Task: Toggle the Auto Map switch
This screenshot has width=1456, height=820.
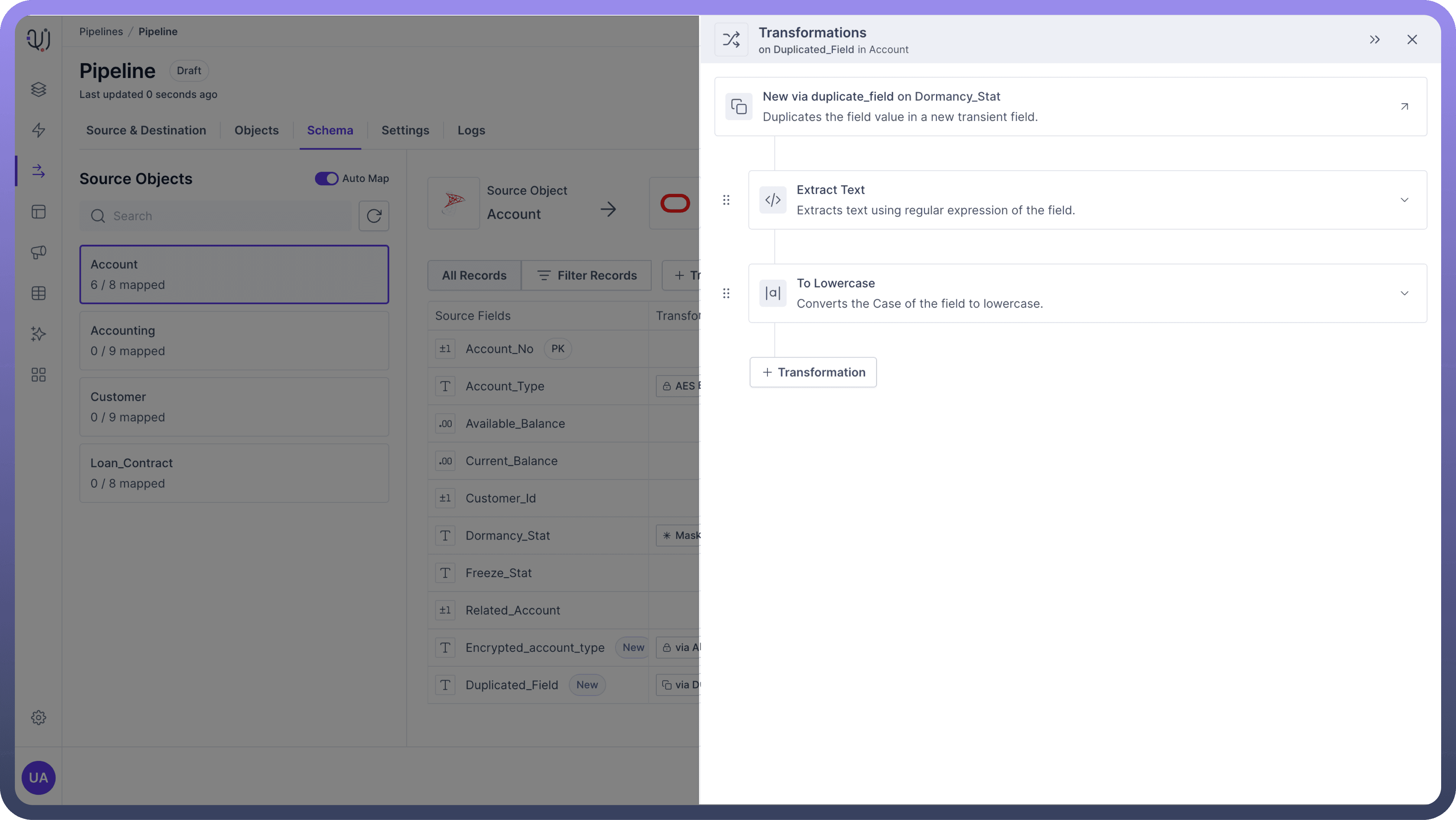Action: tap(326, 179)
